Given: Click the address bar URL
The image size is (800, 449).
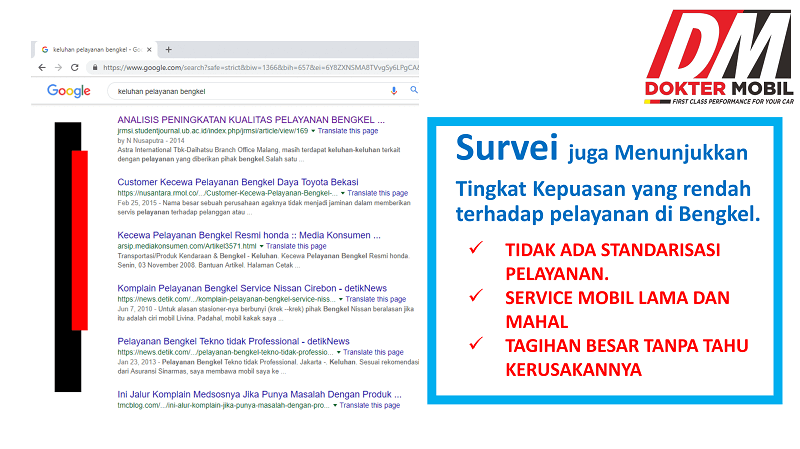Looking at the screenshot, I should point(260,67).
